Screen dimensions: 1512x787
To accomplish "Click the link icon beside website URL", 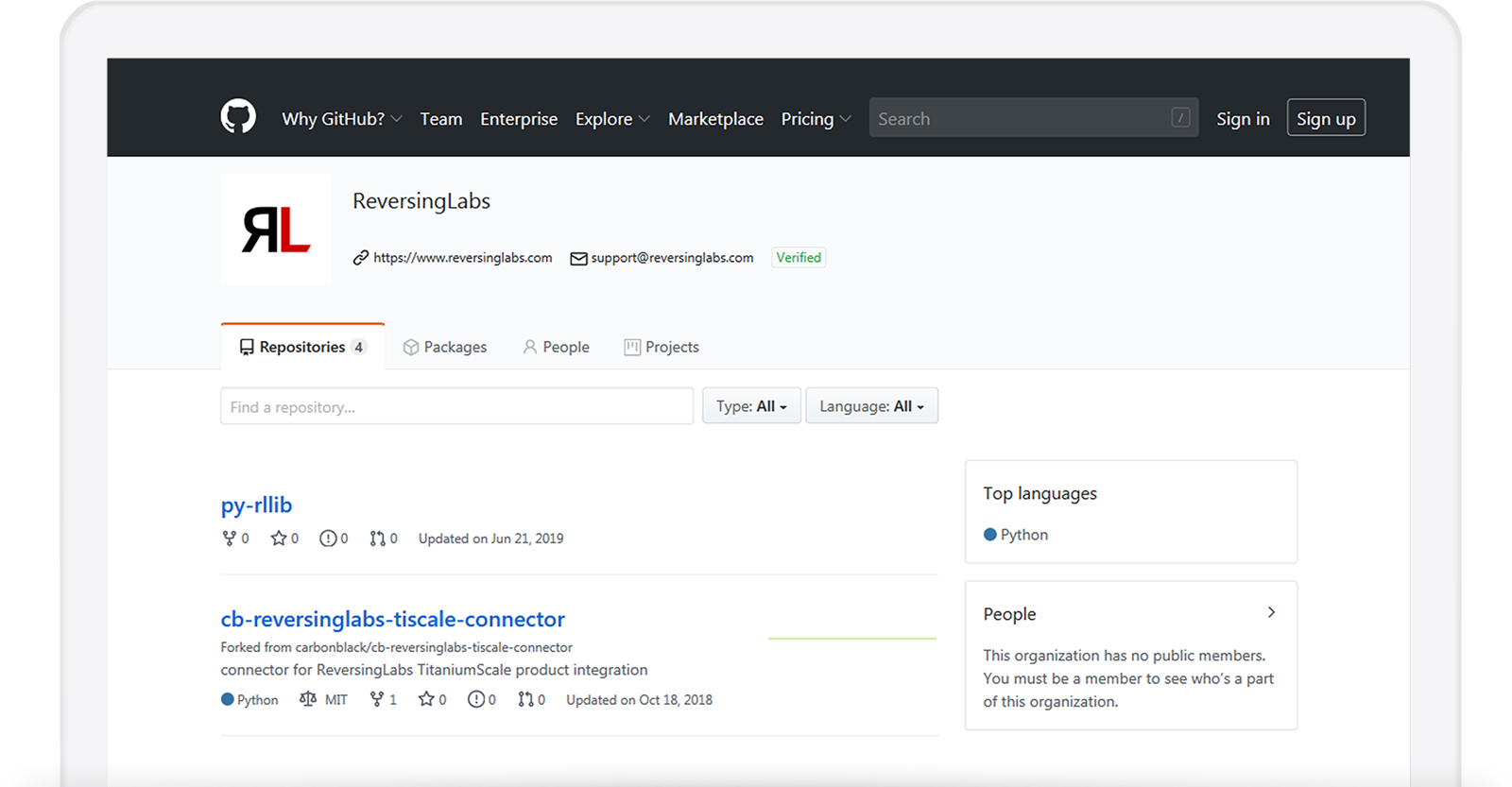I will tap(361, 258).
